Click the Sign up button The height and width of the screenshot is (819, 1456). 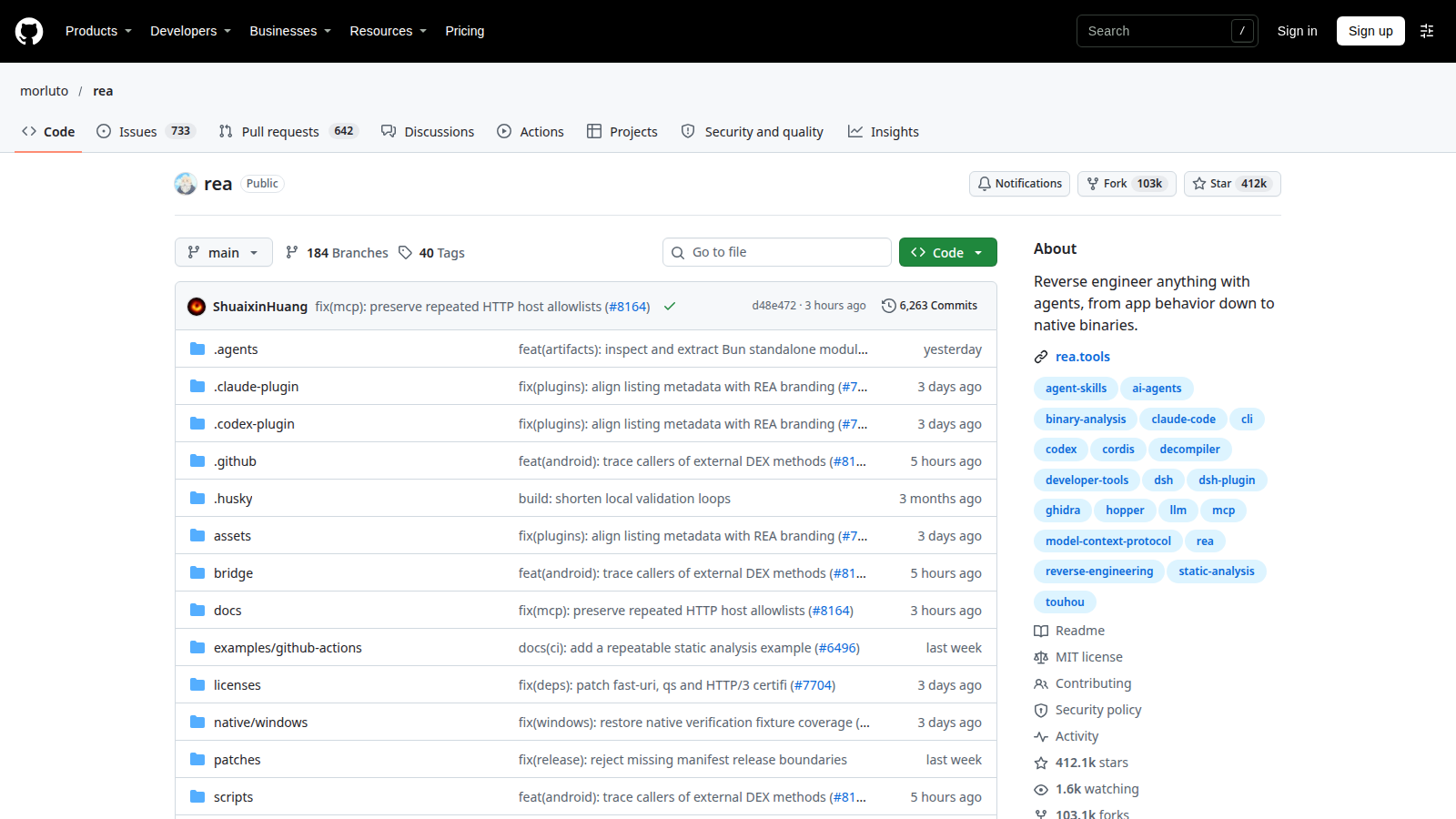1370,31
